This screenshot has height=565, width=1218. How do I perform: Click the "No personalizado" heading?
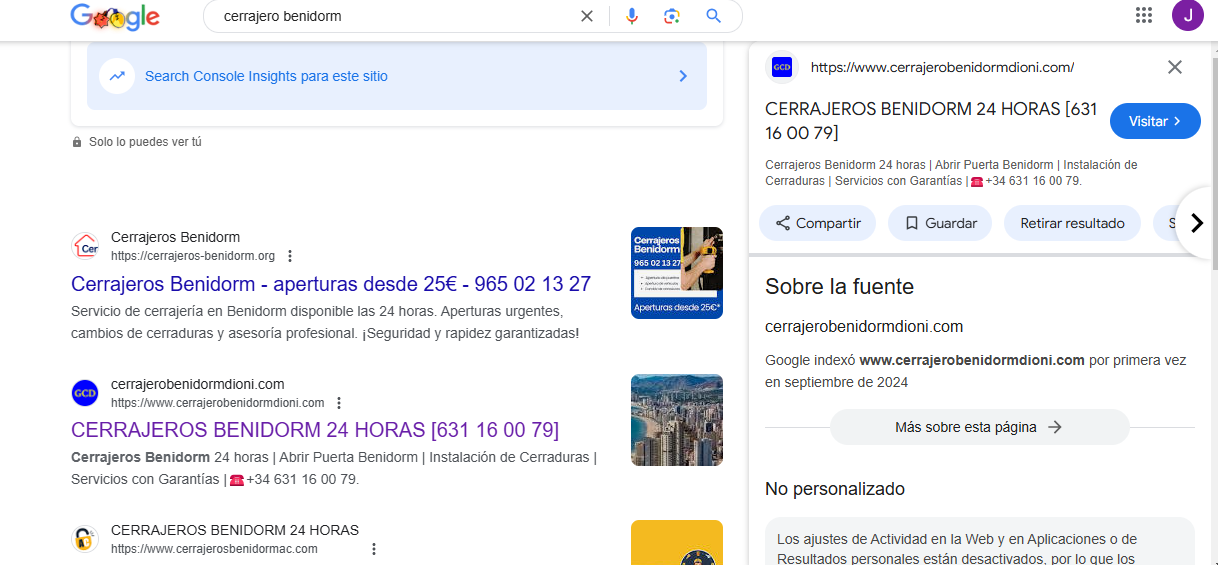coord(835,489)
